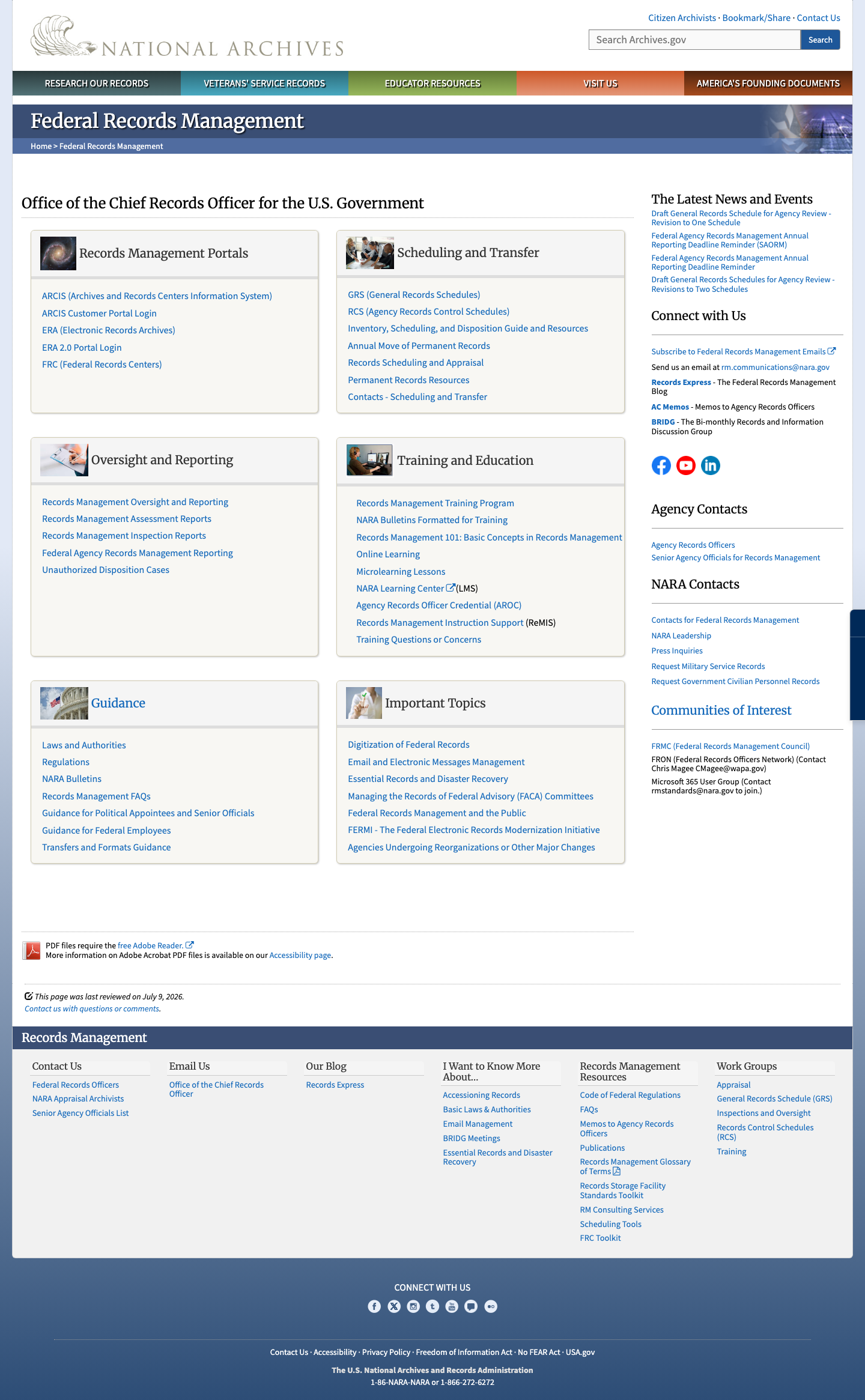Click the footer blog speech-bubble icon
Viewport: 865px width, 1400px height.
471,1306
